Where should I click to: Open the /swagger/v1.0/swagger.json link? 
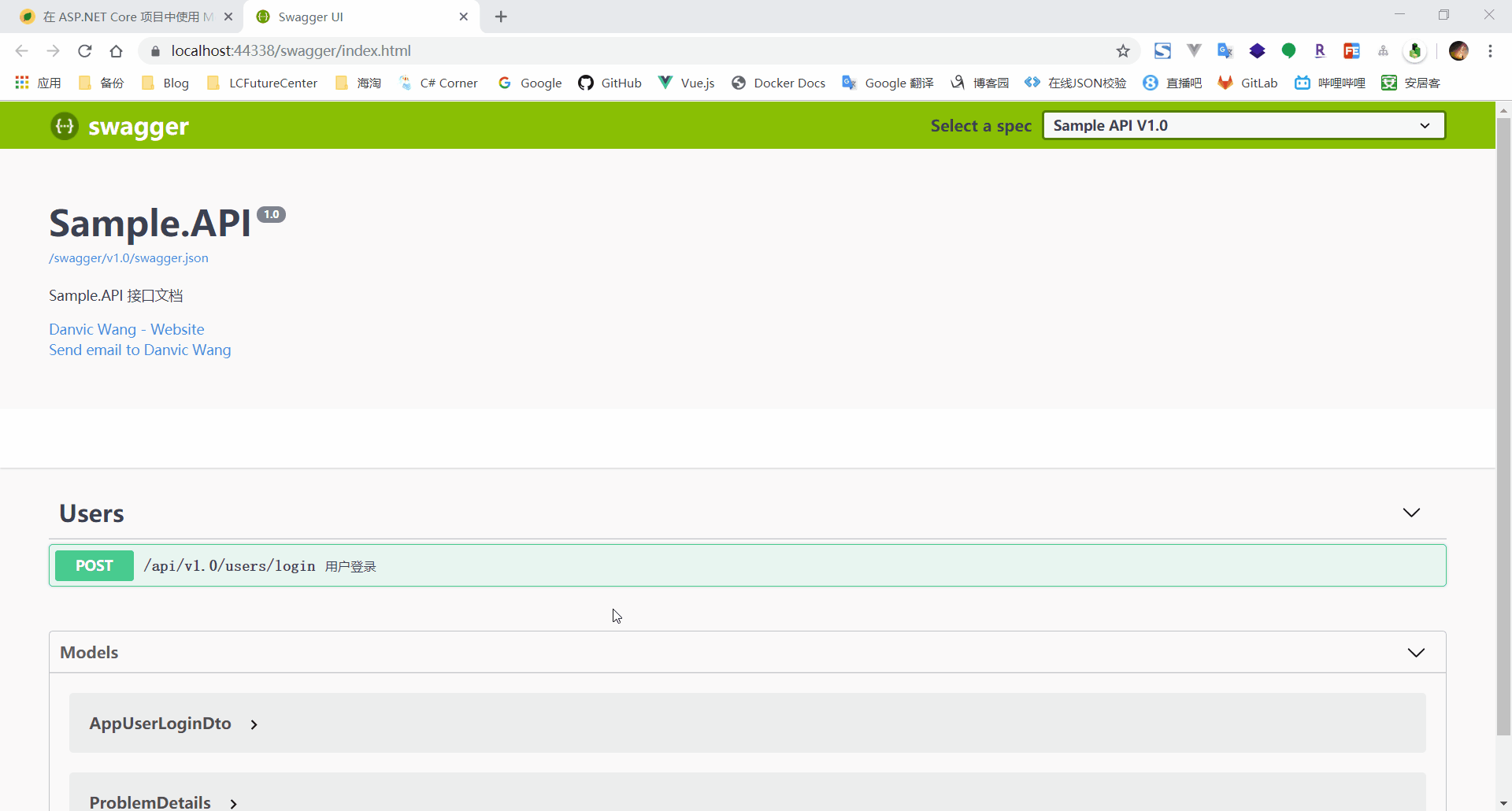128,258
